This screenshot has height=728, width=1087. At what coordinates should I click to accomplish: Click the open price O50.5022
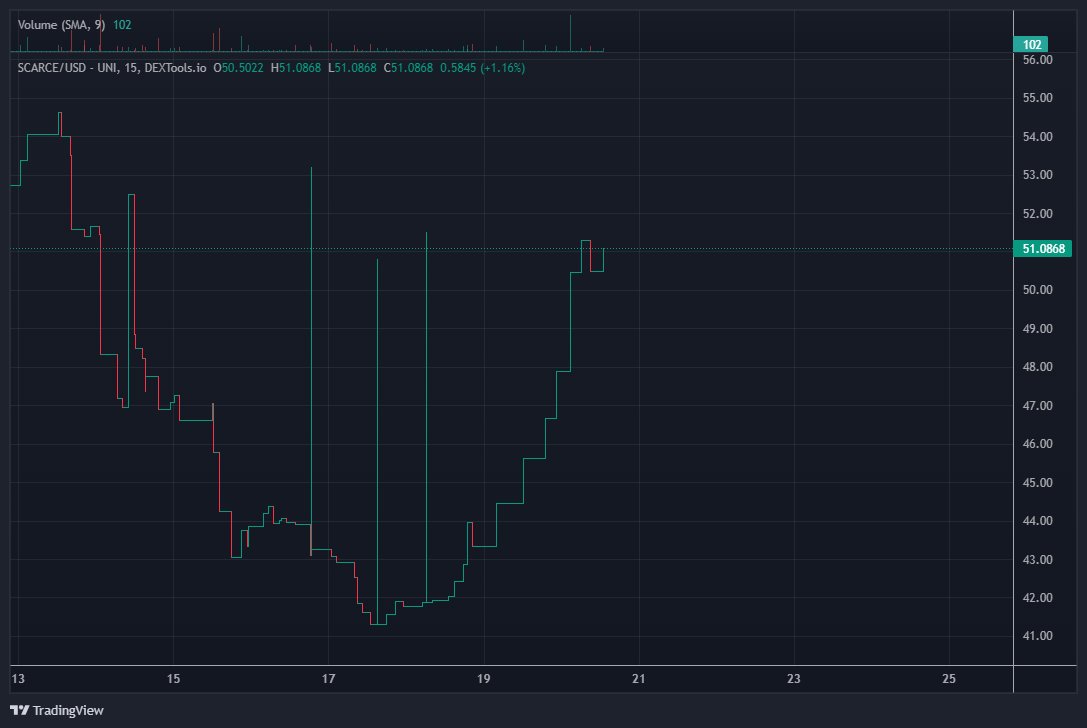[237, 68]
